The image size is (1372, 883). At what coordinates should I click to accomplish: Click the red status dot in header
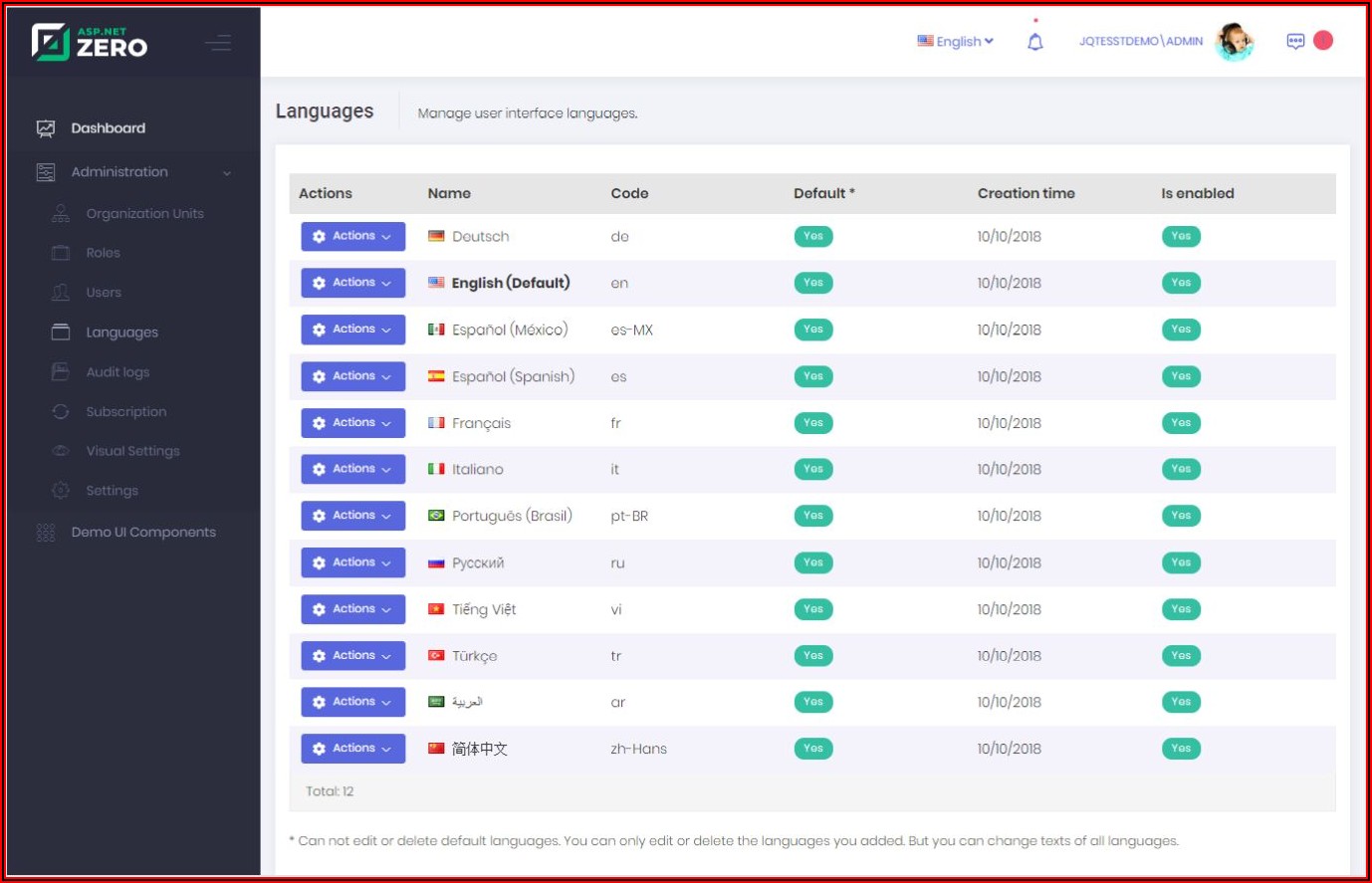[1323, 40]
